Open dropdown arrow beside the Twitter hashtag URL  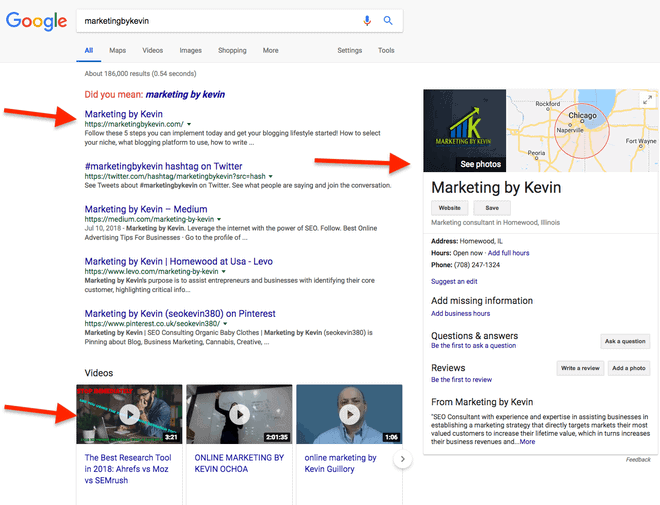(271, 176)
